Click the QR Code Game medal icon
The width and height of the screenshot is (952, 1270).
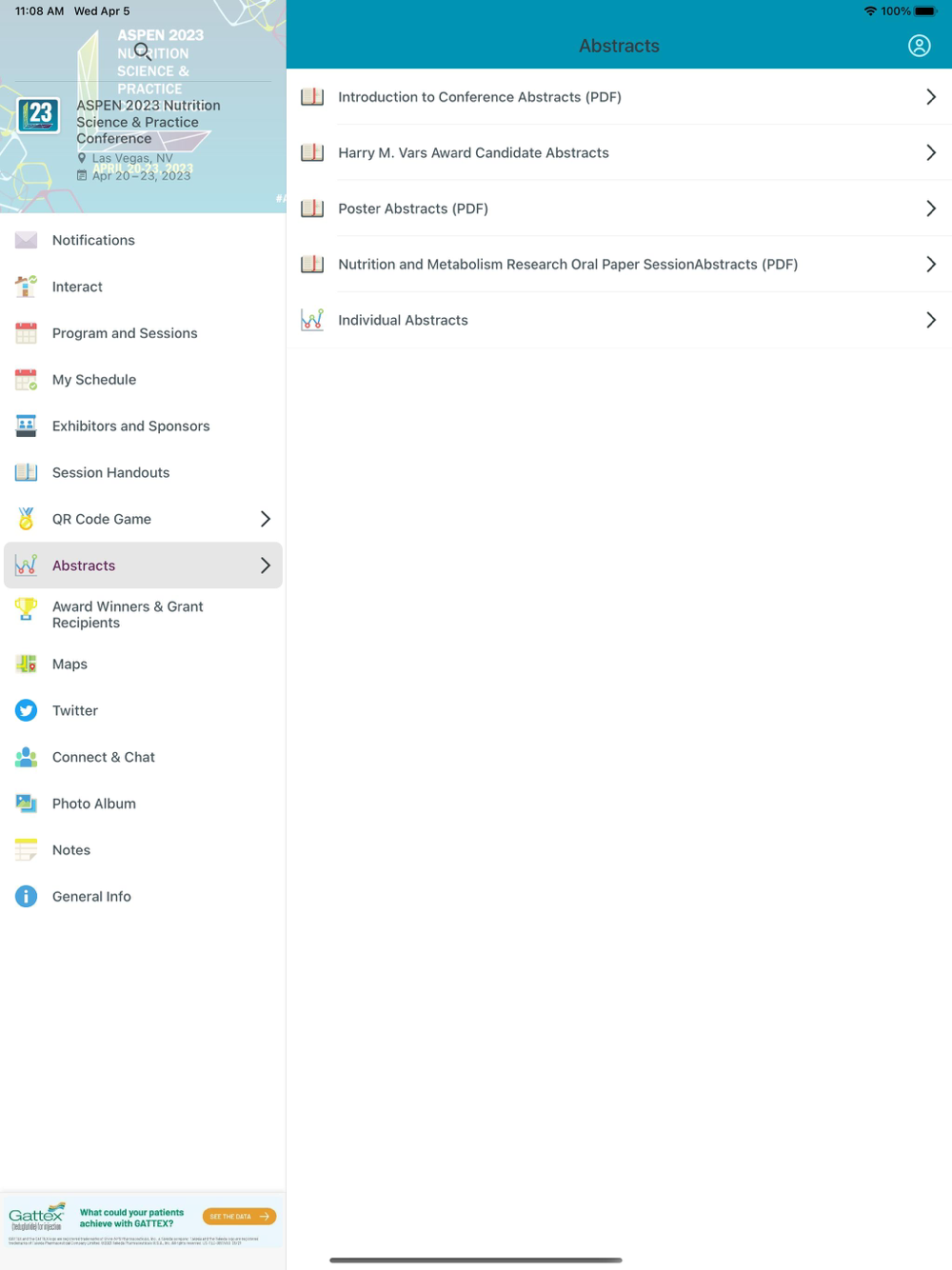pos(27,519)
